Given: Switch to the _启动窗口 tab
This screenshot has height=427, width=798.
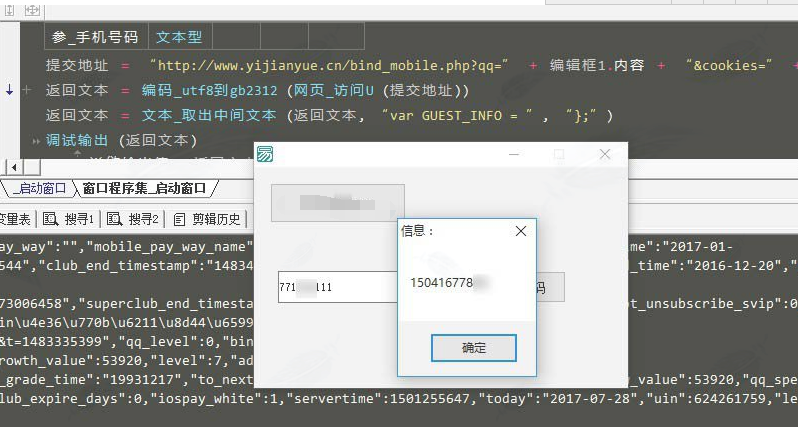Looking at the screenshot, I should [x=40, y=188].
